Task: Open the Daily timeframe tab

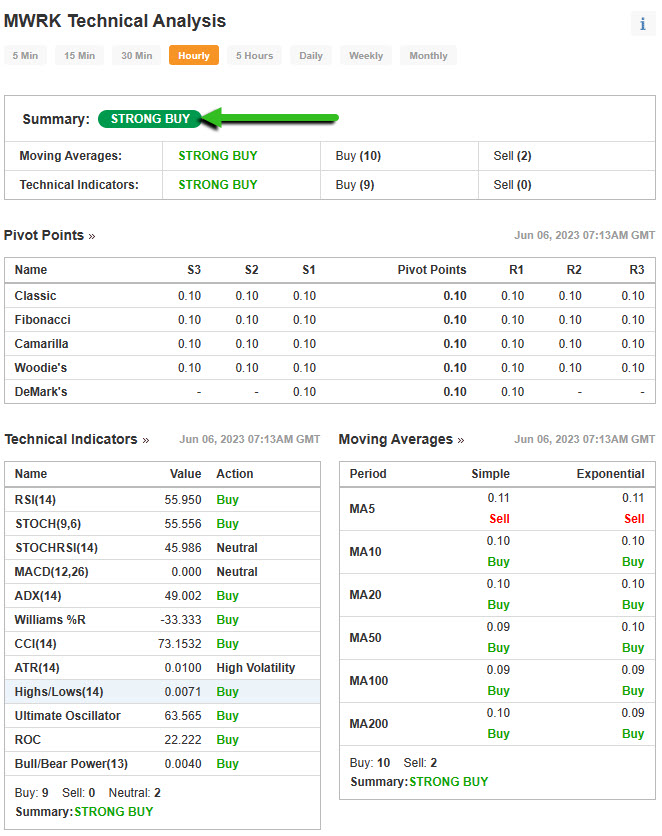Action: coord(311,56)
